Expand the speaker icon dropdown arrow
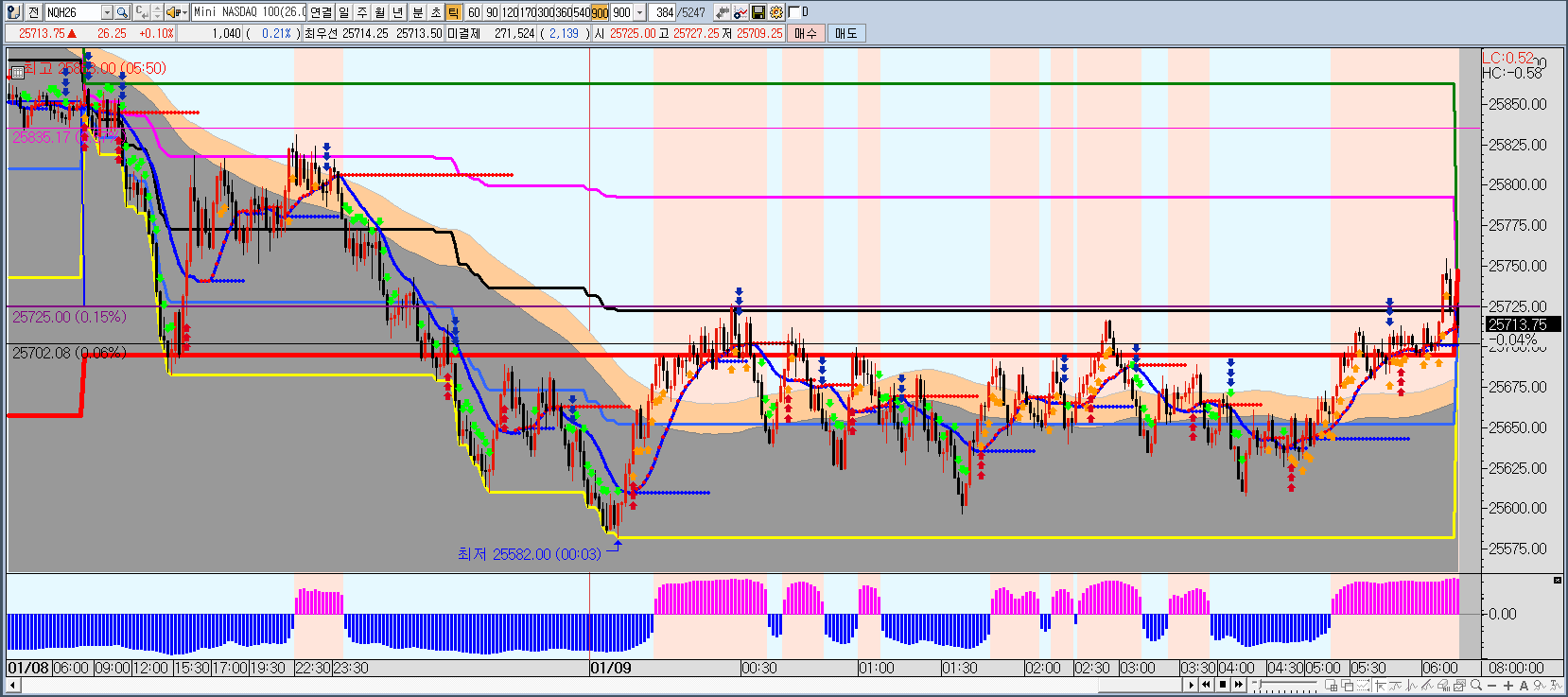Viewport: 1568px width, 697px height. coord(183,12)
